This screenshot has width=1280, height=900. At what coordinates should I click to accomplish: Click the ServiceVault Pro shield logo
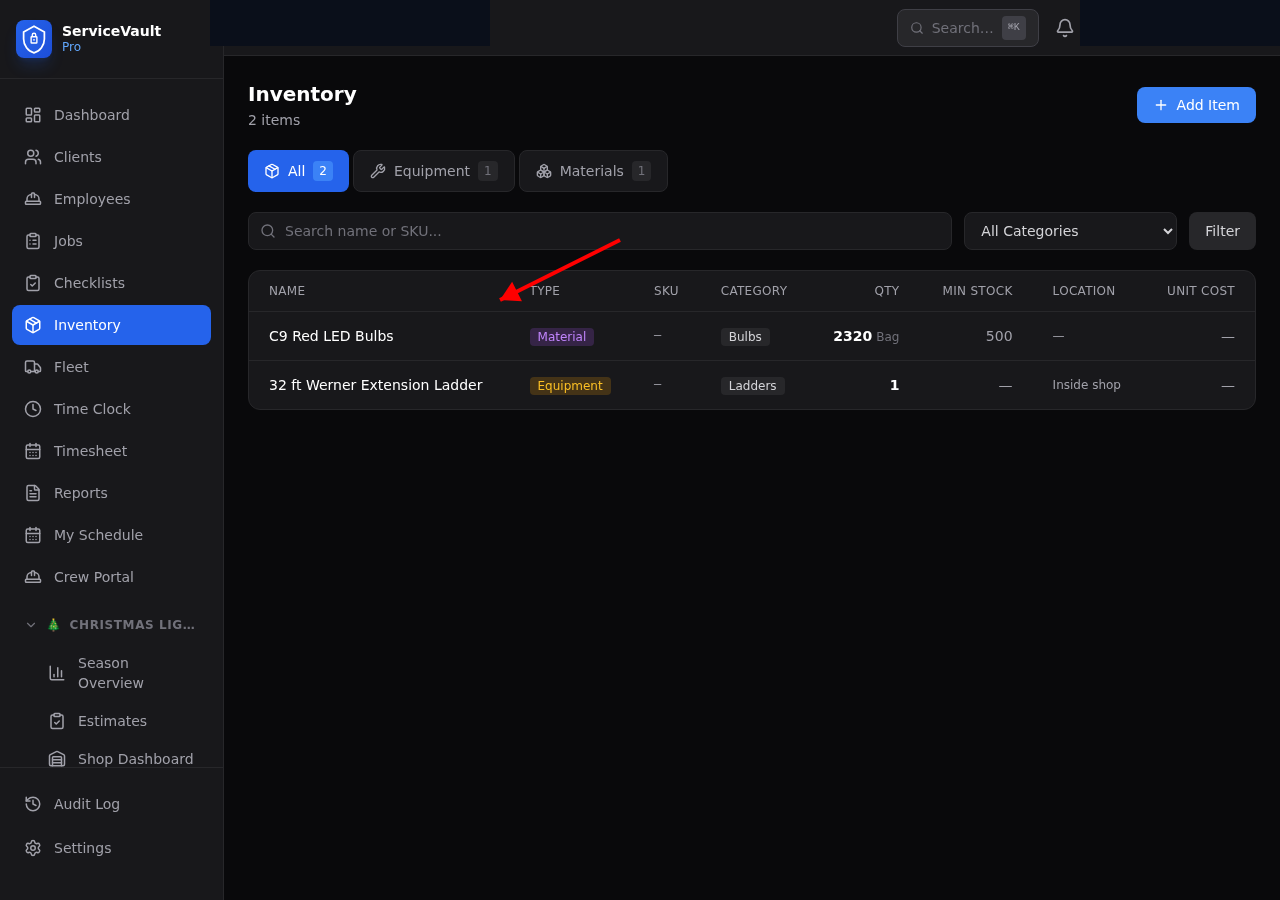click(x=33, y=39)
